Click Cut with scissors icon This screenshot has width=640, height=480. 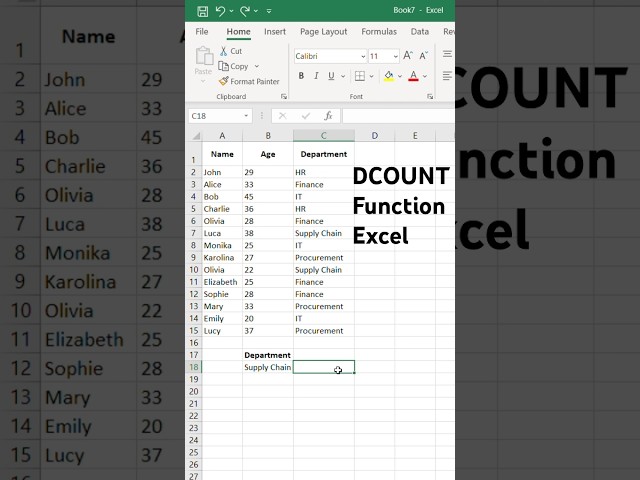tap(231, 51)
